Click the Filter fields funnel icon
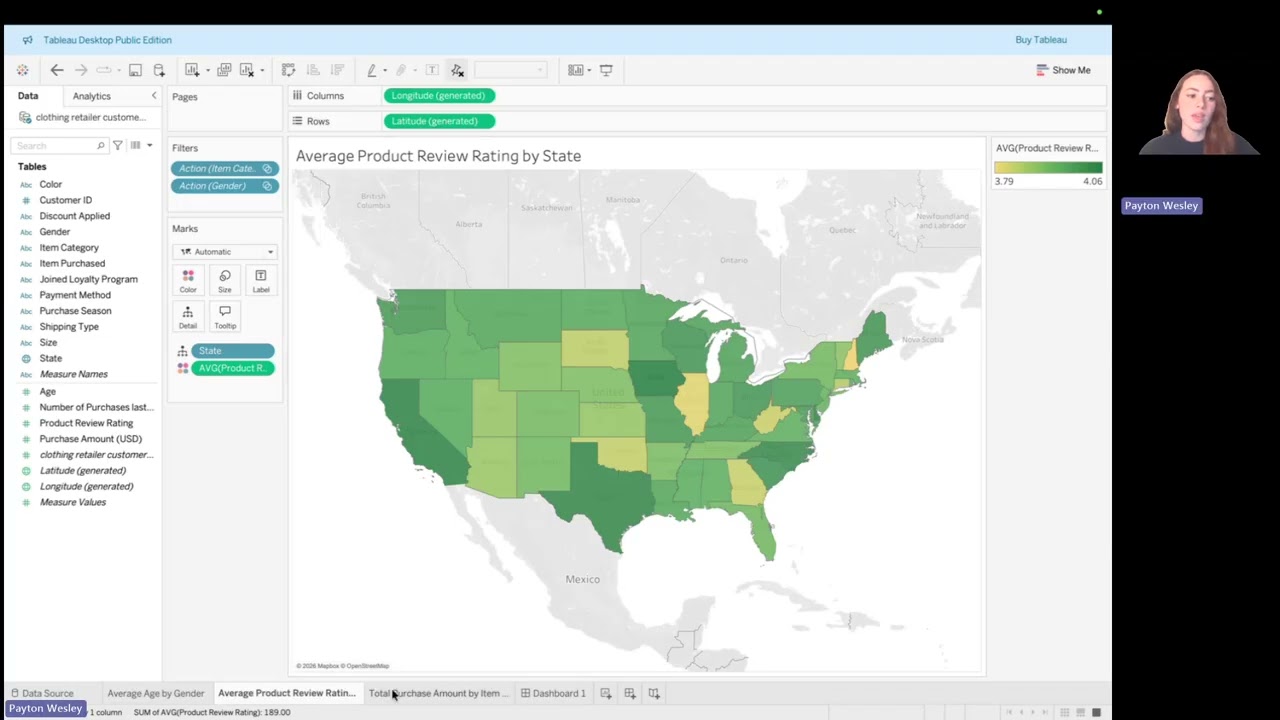Image resolution: width=1280 pixels, height=720 pixels. coord(117,146)
